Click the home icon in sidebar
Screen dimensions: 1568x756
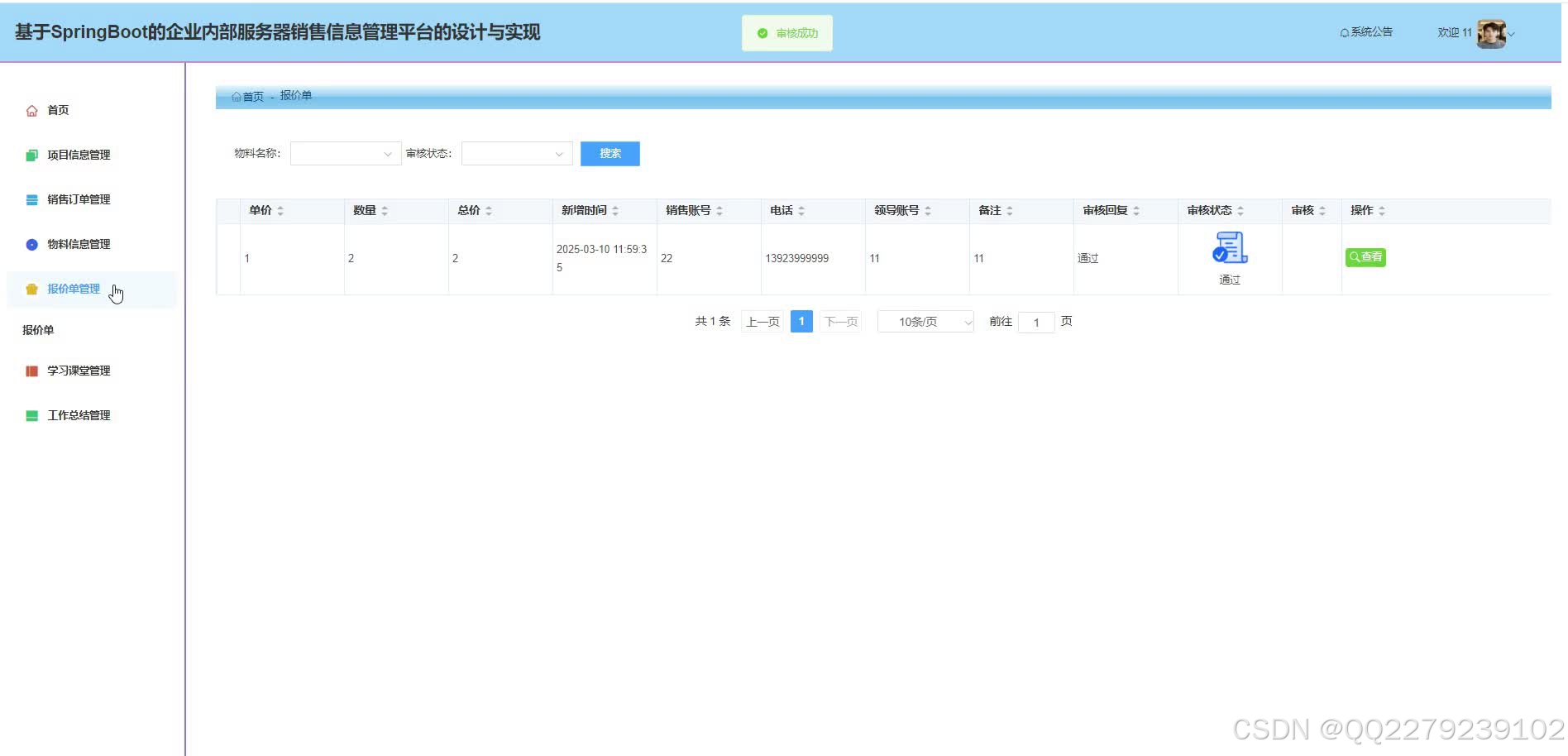(x=32, y=111)
